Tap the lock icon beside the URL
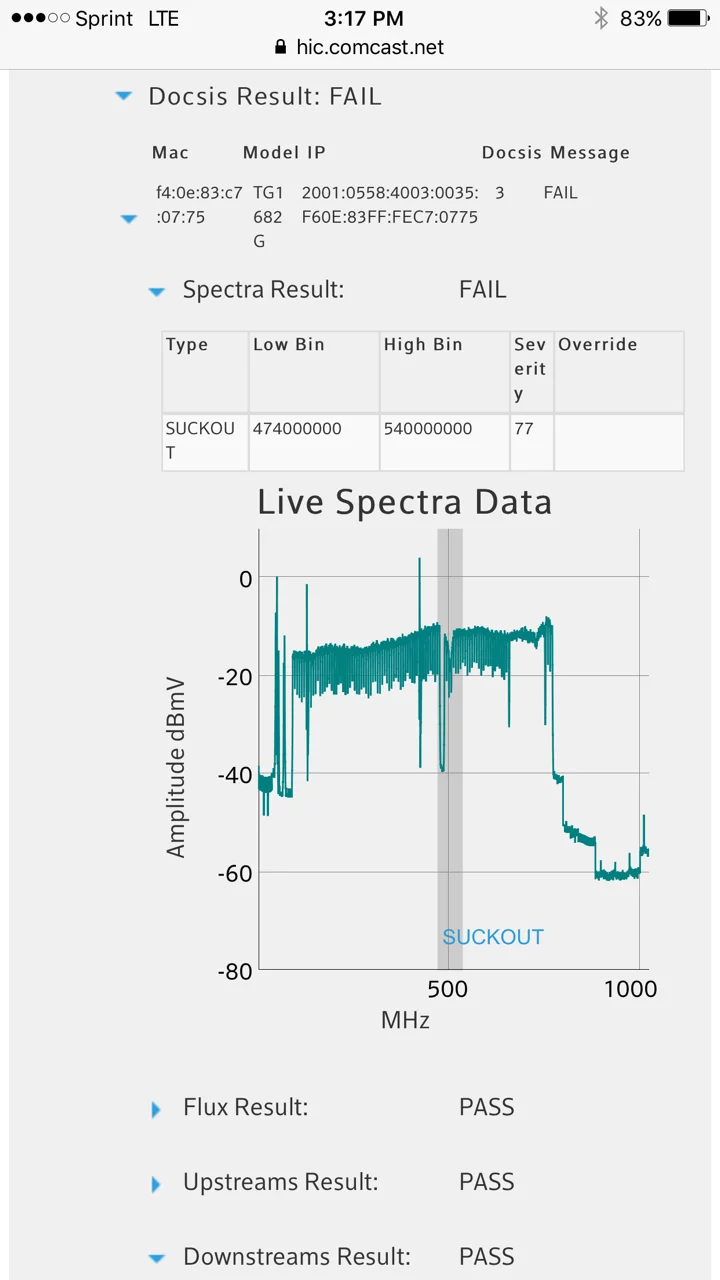This screenshot has width=720, height=1280. [x=280, y=47]
